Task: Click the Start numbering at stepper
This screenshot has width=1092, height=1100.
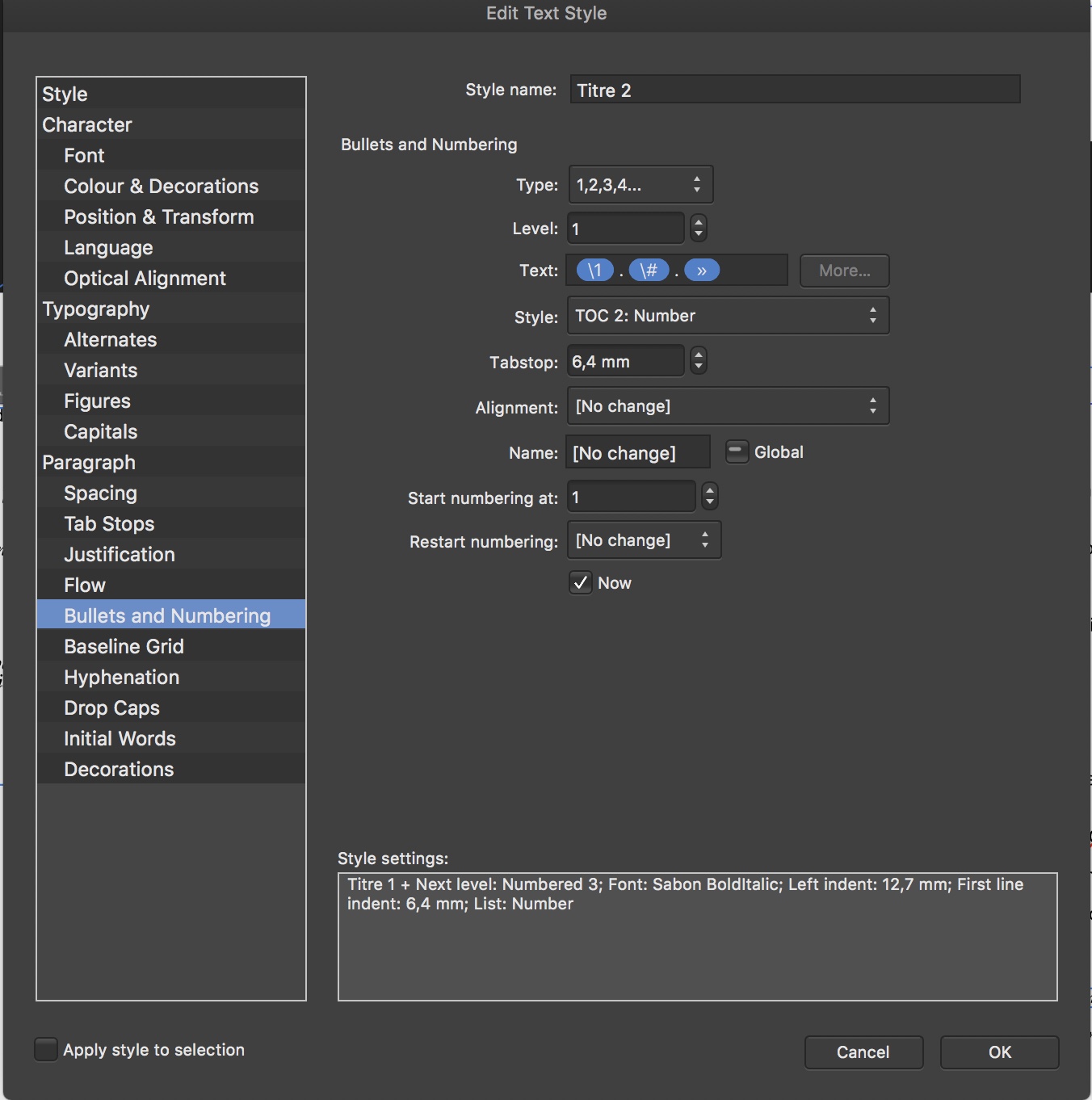Action: [710, 497]
